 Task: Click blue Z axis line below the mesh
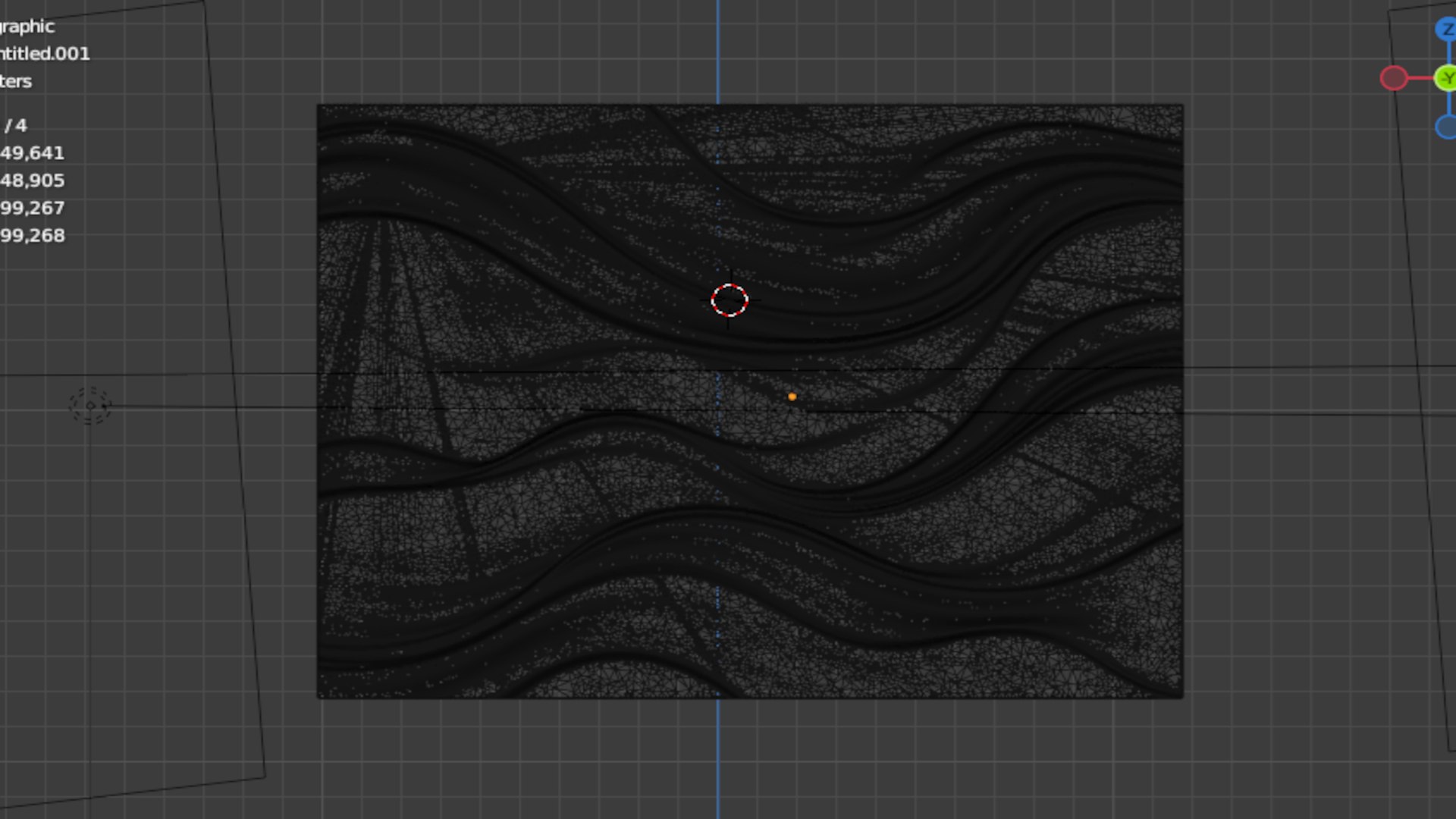point(718,758)
